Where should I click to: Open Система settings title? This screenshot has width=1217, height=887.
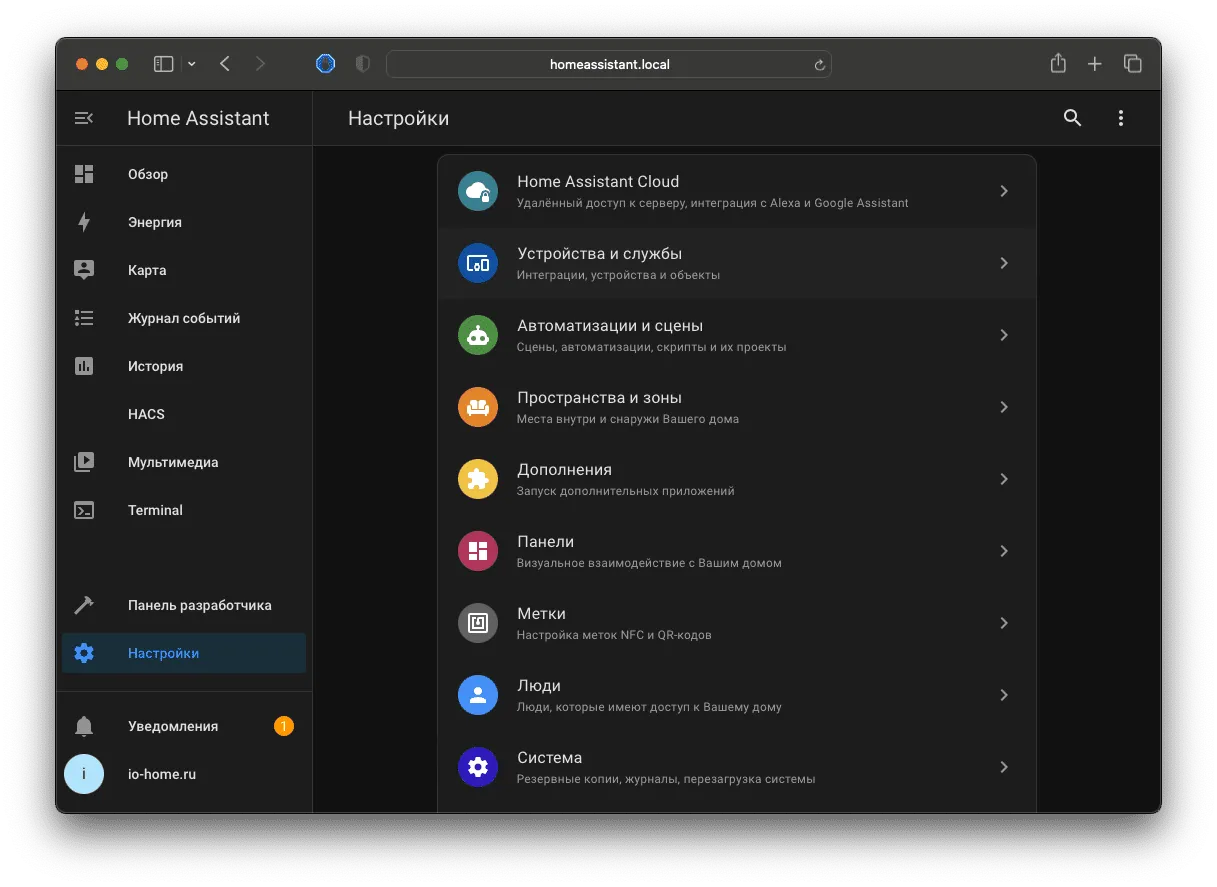(x=549, y=758)
